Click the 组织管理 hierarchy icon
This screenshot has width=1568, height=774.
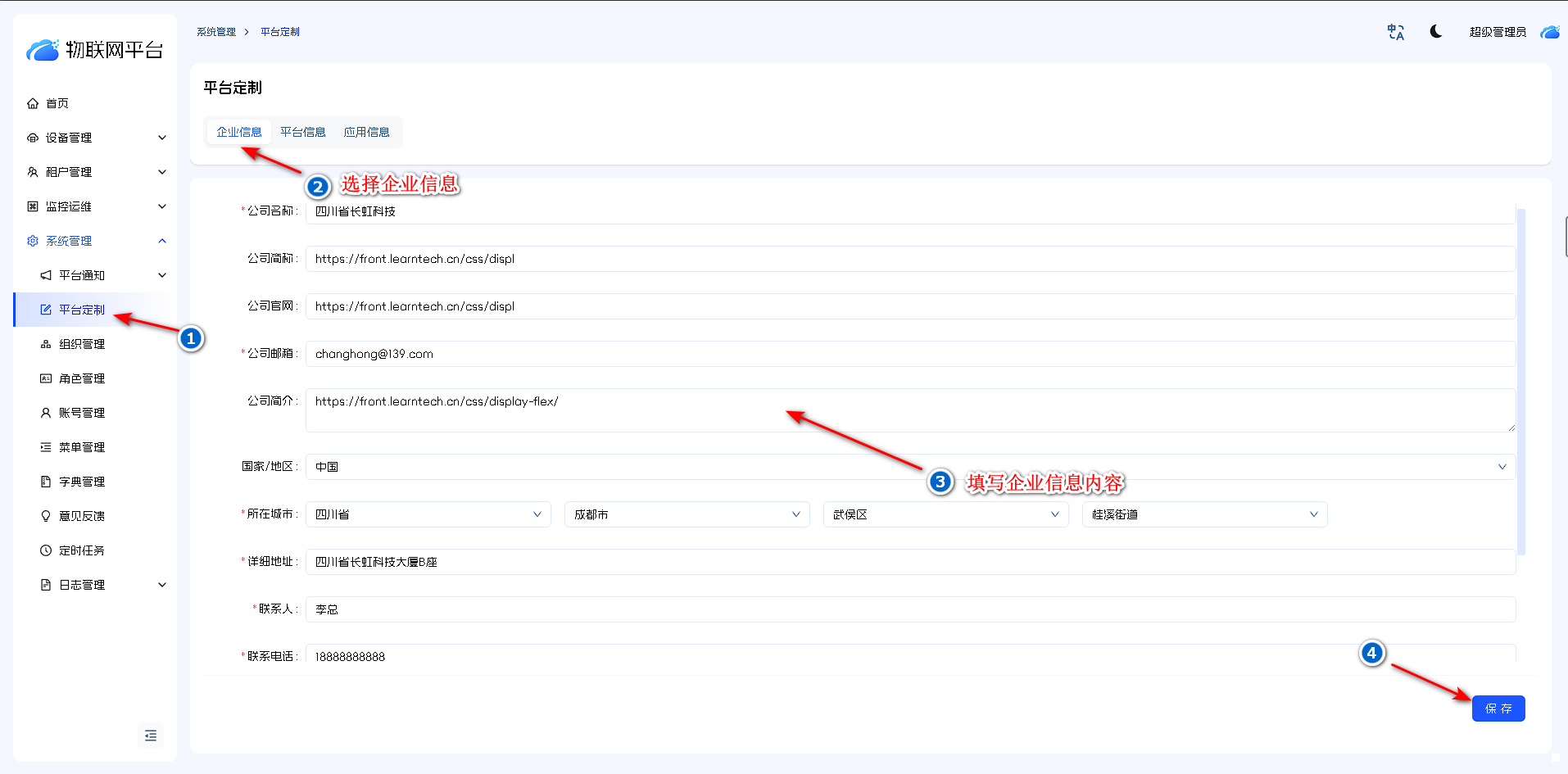tap(46, 344)
